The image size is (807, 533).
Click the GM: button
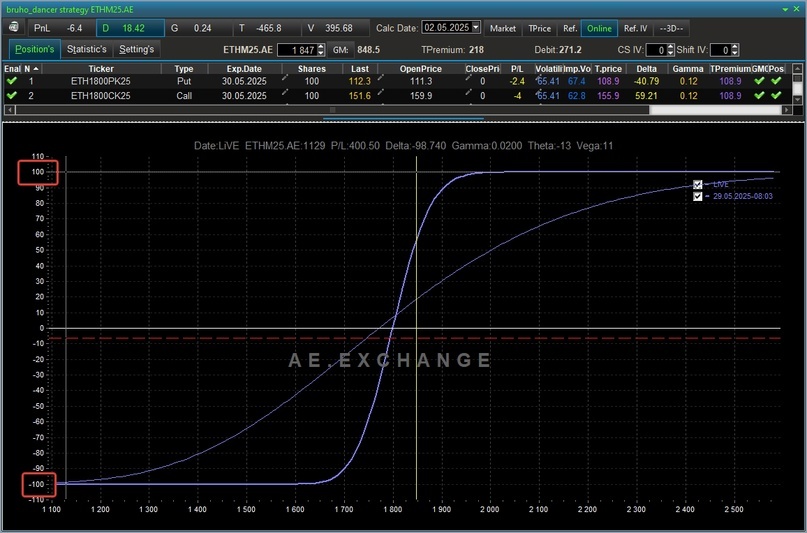pos(341,50)
